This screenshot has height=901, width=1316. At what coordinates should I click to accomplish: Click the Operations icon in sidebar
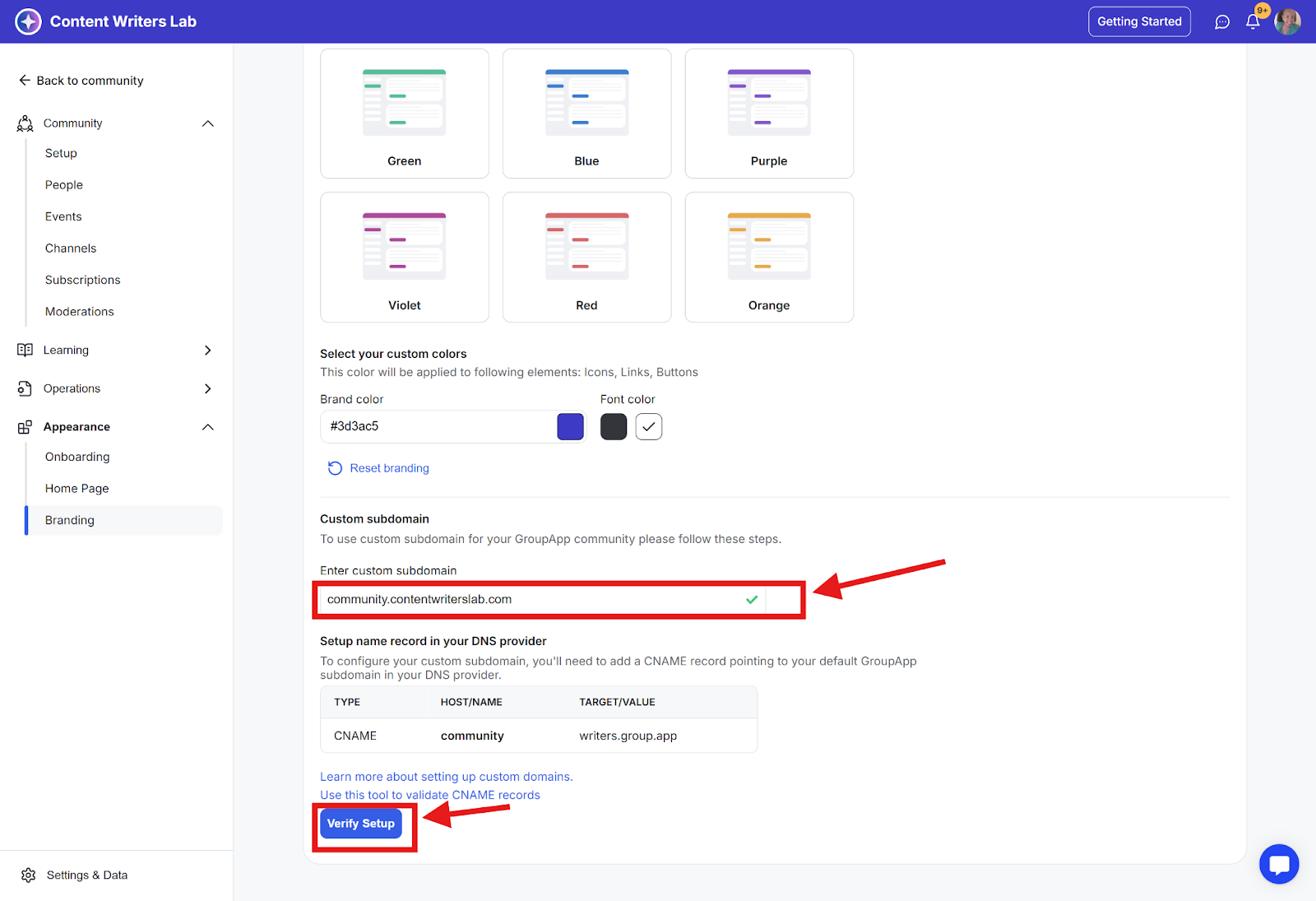[x=25, y=388]
